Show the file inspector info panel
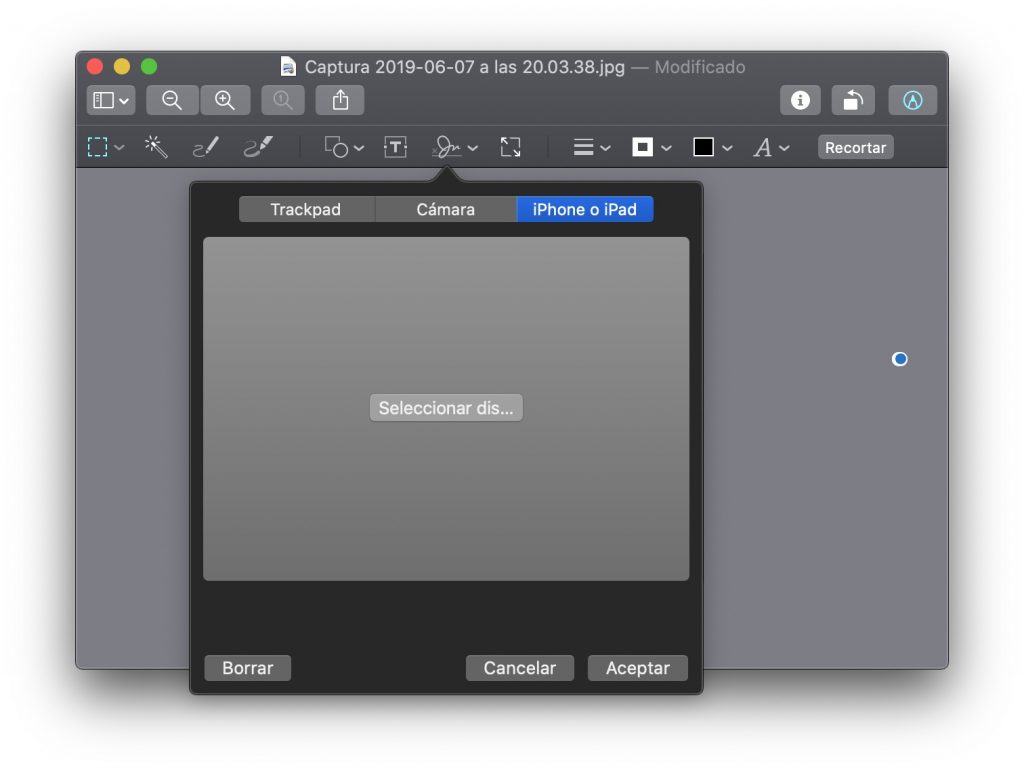1024x769 pixels. tap(799, 99)
